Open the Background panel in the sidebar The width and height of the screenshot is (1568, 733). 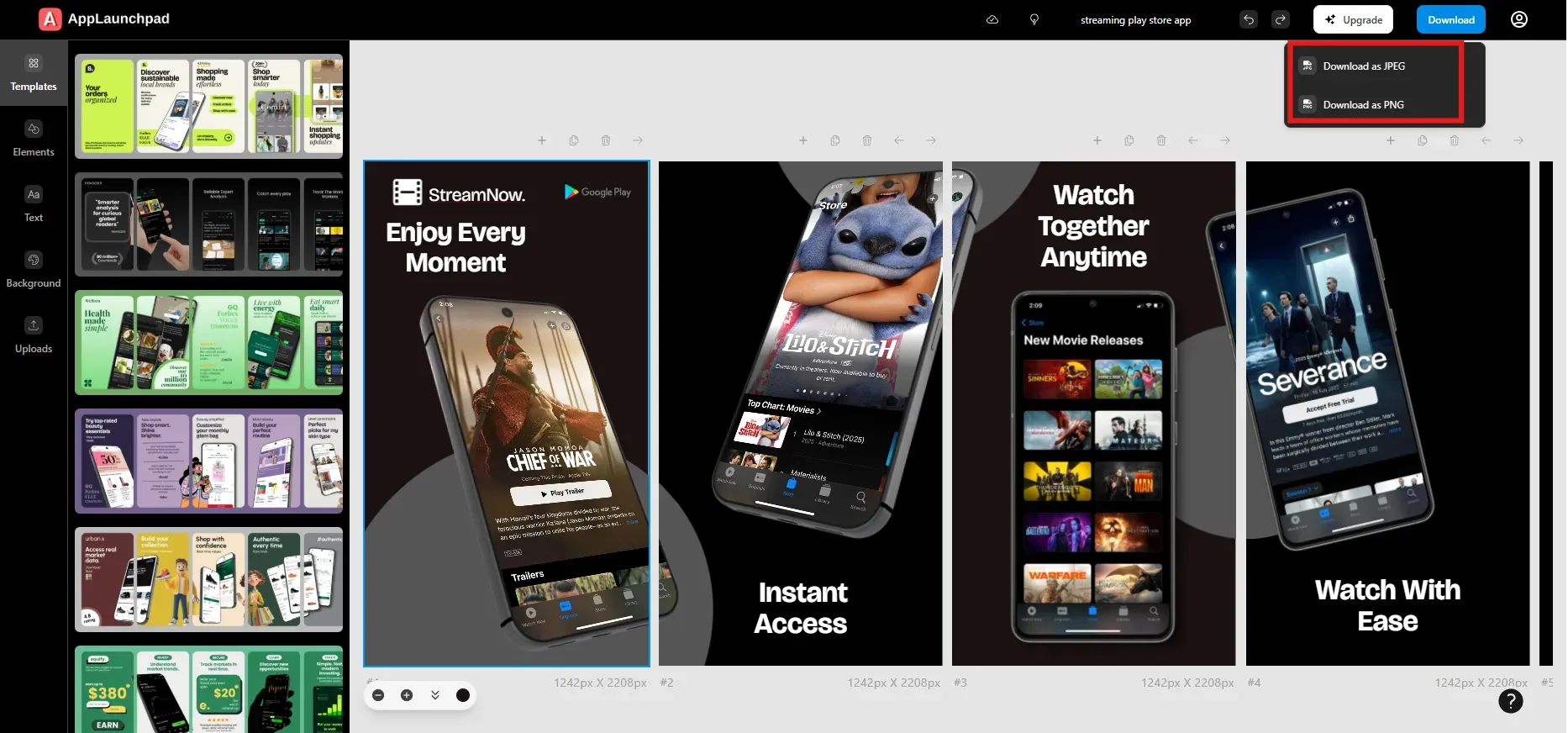(34, 270)
